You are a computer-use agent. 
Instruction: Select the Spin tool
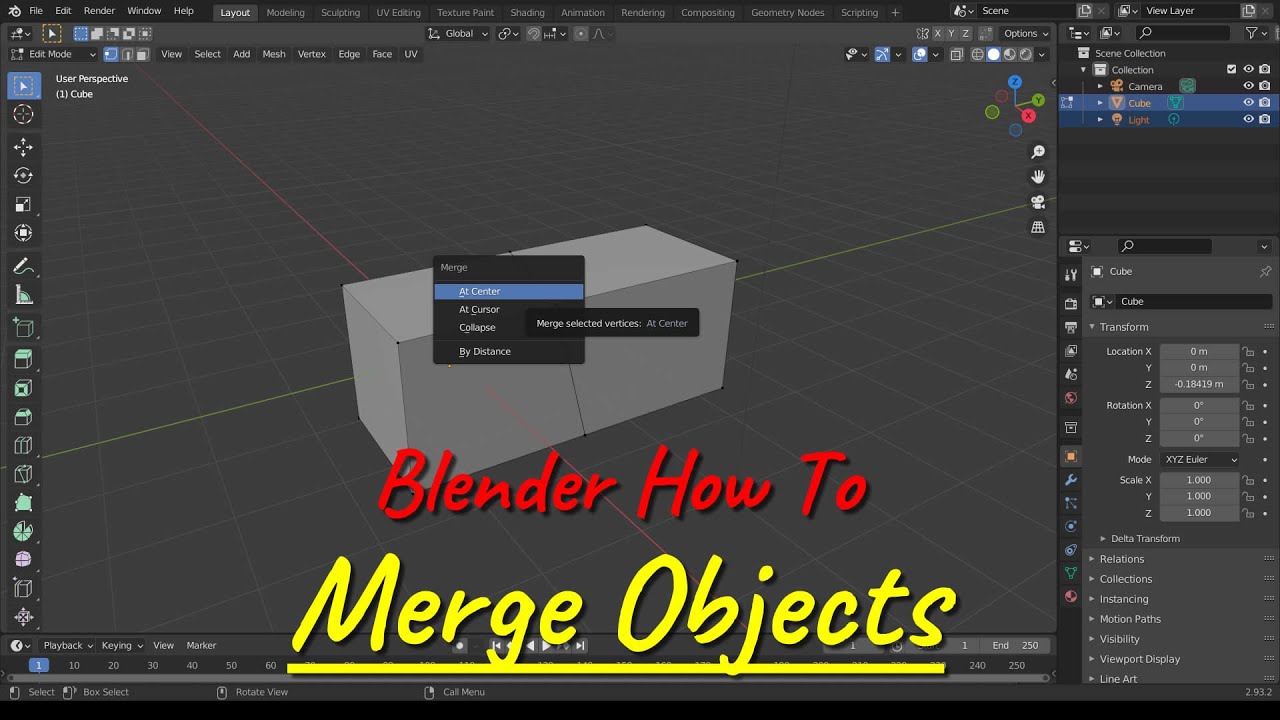pos(23,533)
